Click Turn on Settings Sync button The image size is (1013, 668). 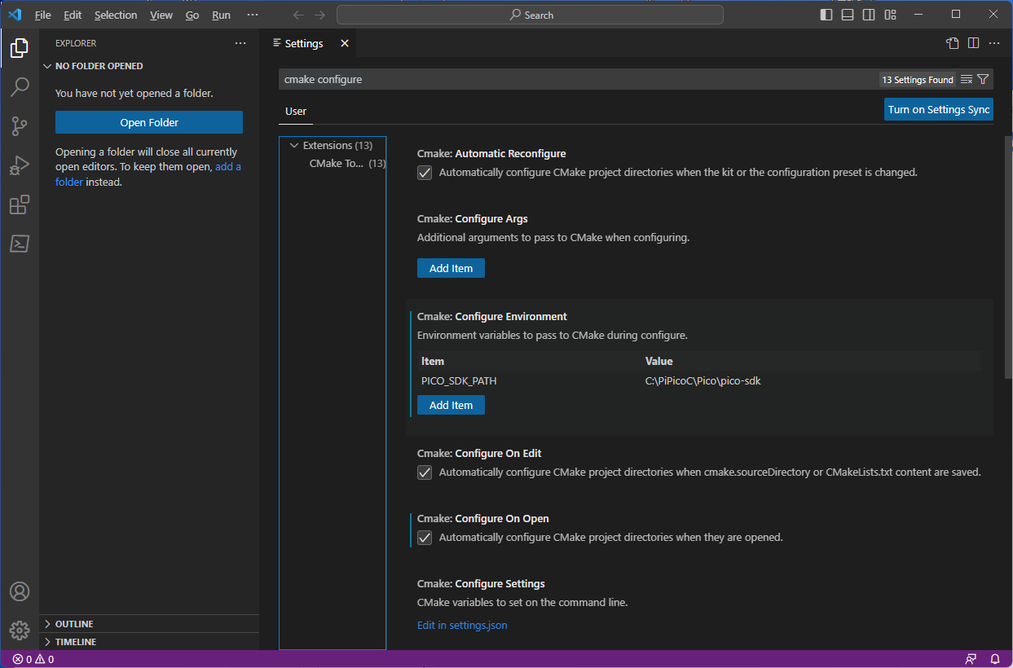(x=939, y=109)
